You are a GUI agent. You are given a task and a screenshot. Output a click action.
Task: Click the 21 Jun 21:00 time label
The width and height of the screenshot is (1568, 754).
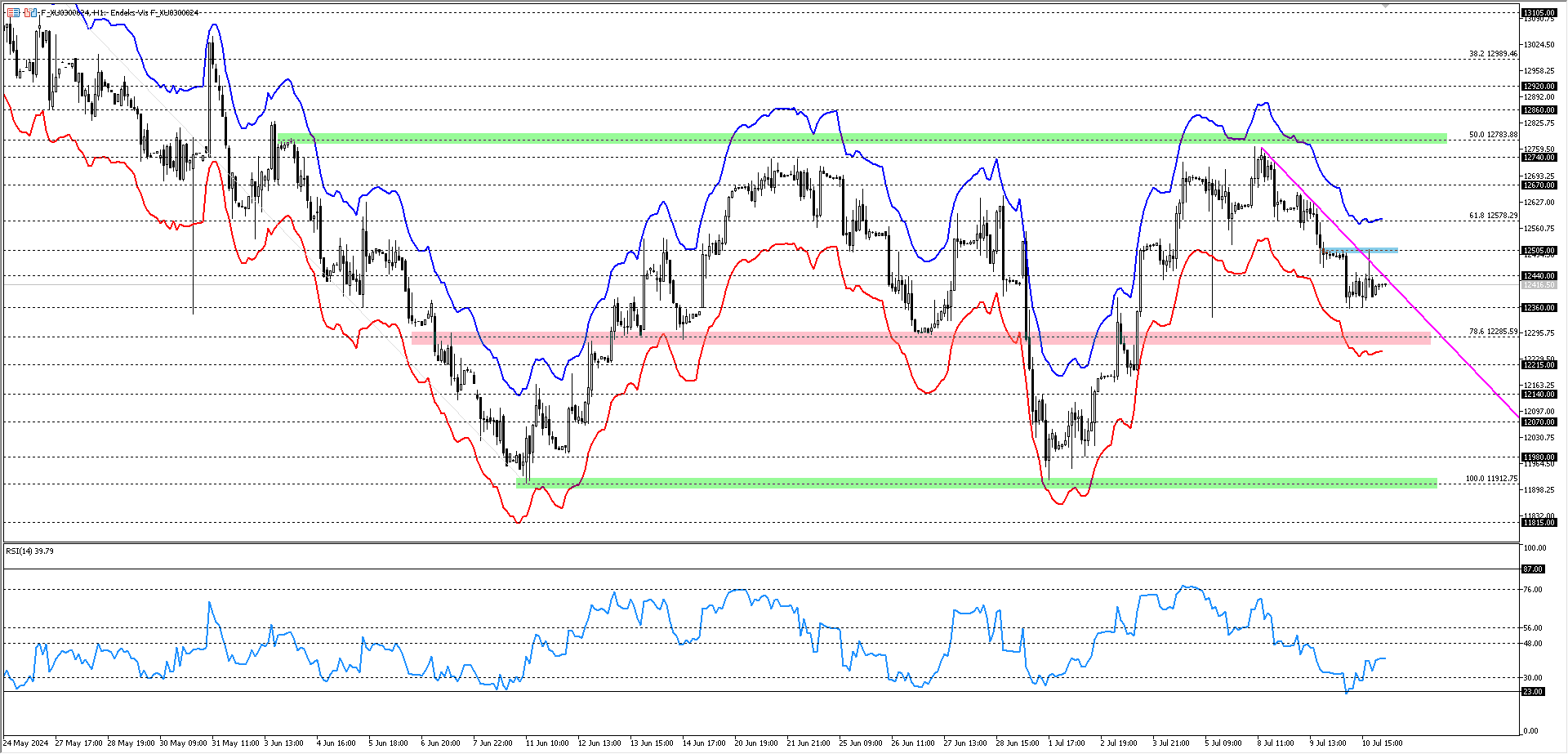(x=808, y=743)
